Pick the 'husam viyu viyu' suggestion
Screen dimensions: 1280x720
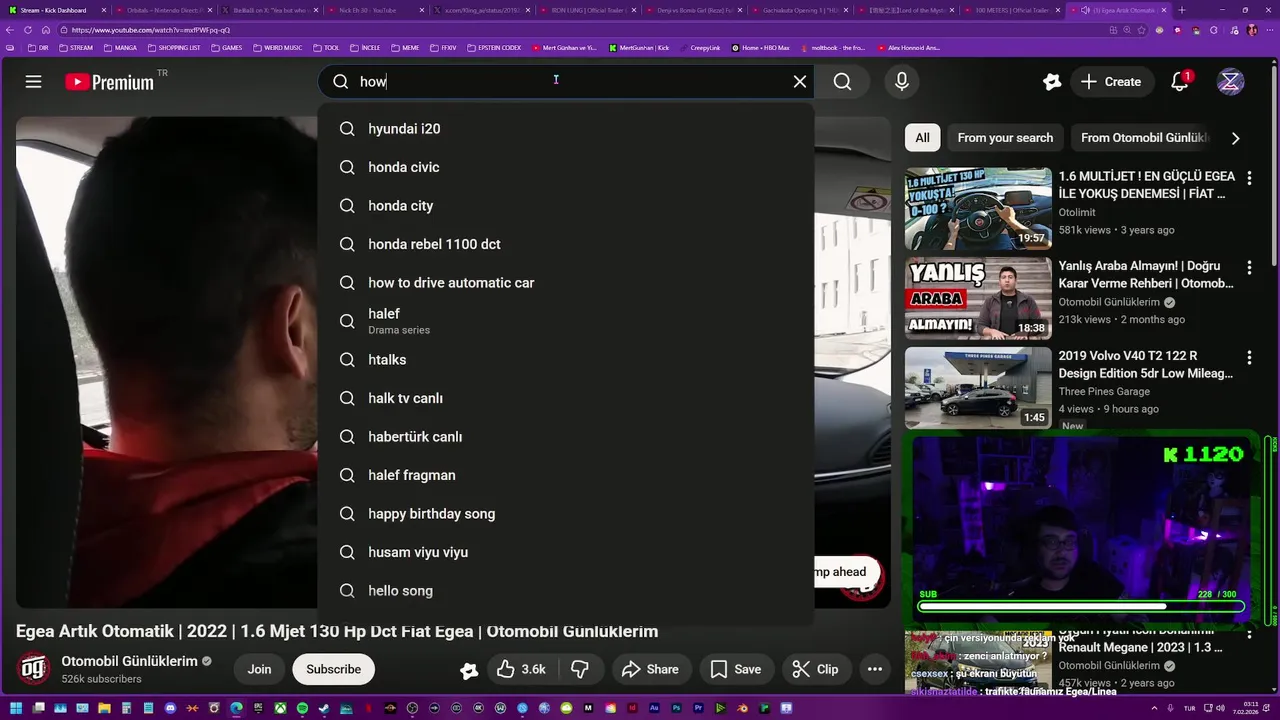pyautogui.click(x=565, y=552)
